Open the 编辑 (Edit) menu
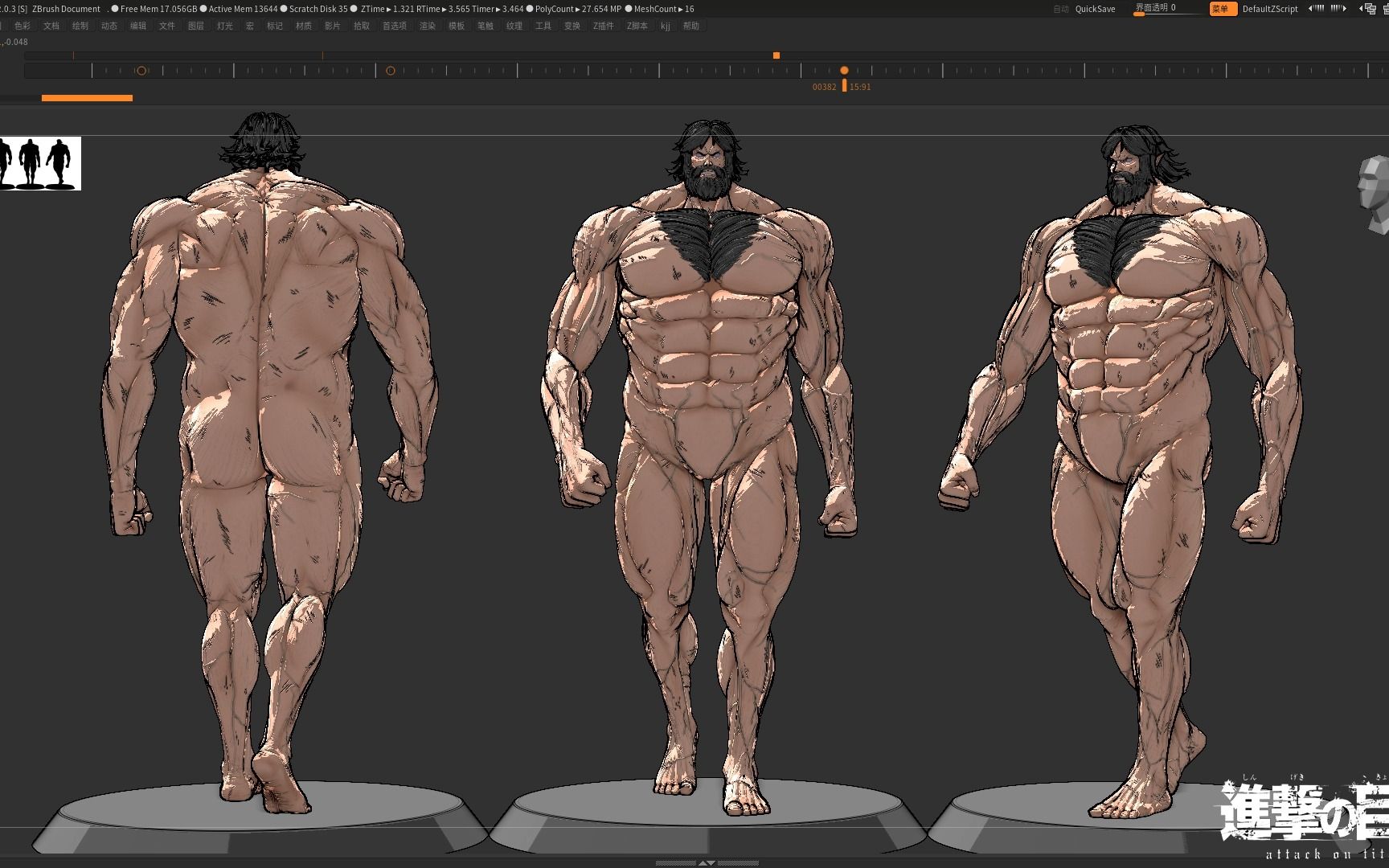The width and height of the screenshot is (1389, 868). pos(138,26)
